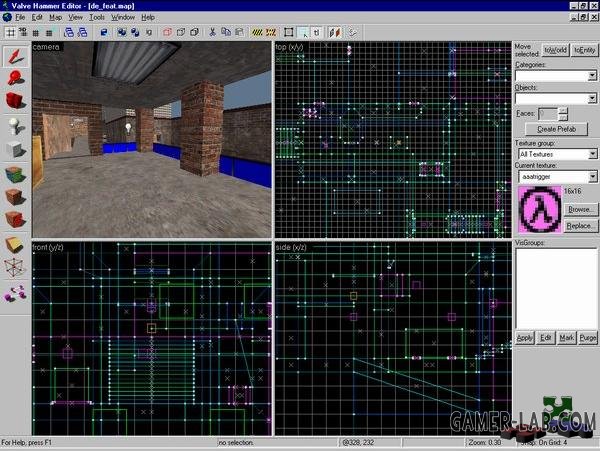Screen dimensions: 600x451
Task: Select the Apply Decals tool
Action: (15, 220)
